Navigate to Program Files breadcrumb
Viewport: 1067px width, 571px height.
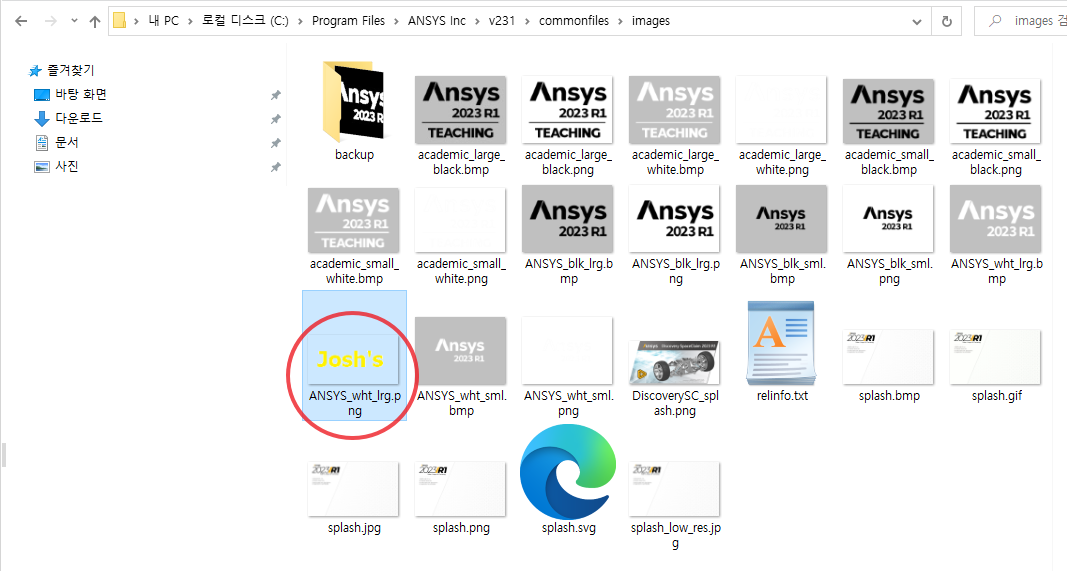tap(348, 21)
